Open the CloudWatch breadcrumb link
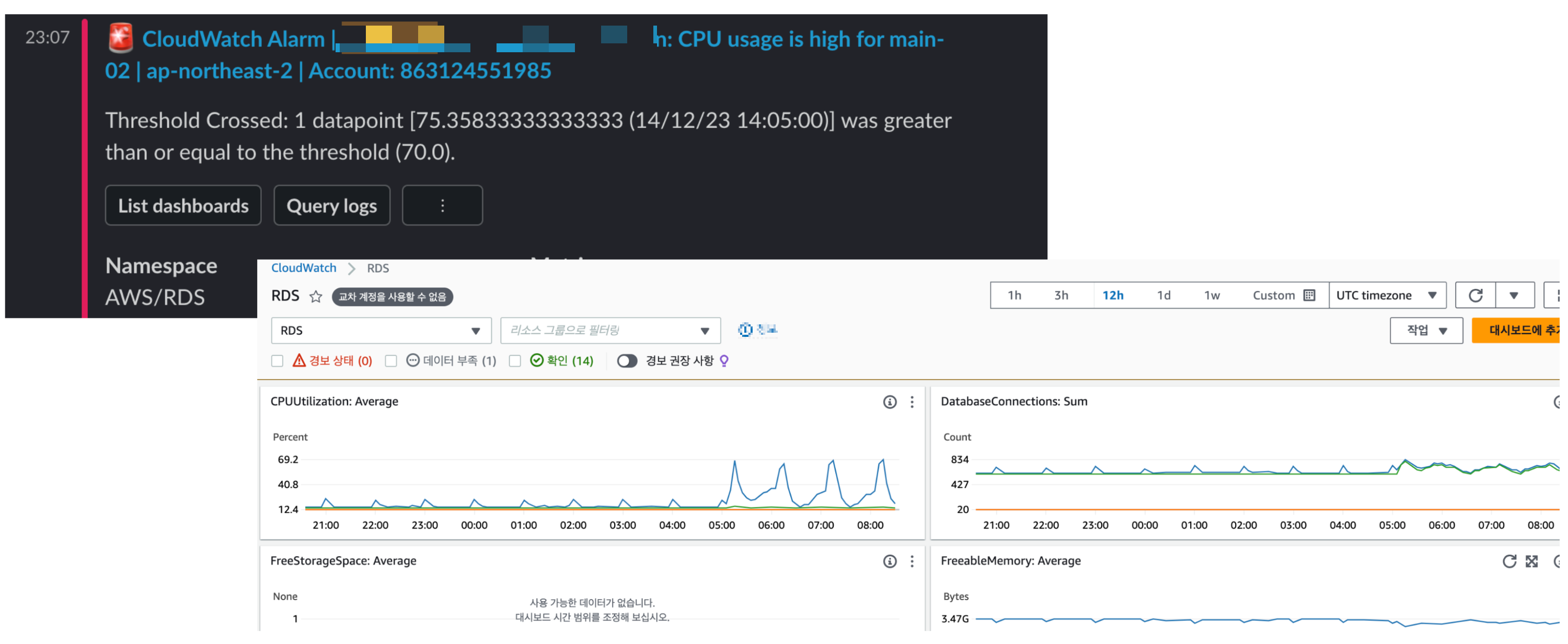 [x=303, y=268]
